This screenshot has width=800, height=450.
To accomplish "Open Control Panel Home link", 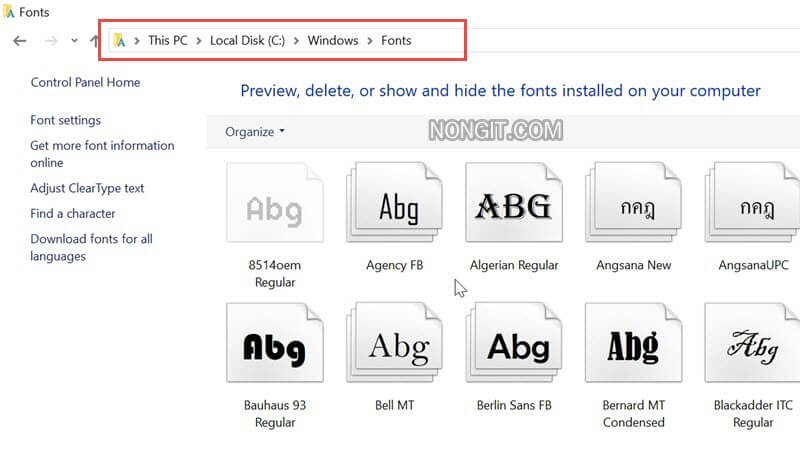I will [x=85, y=82].
